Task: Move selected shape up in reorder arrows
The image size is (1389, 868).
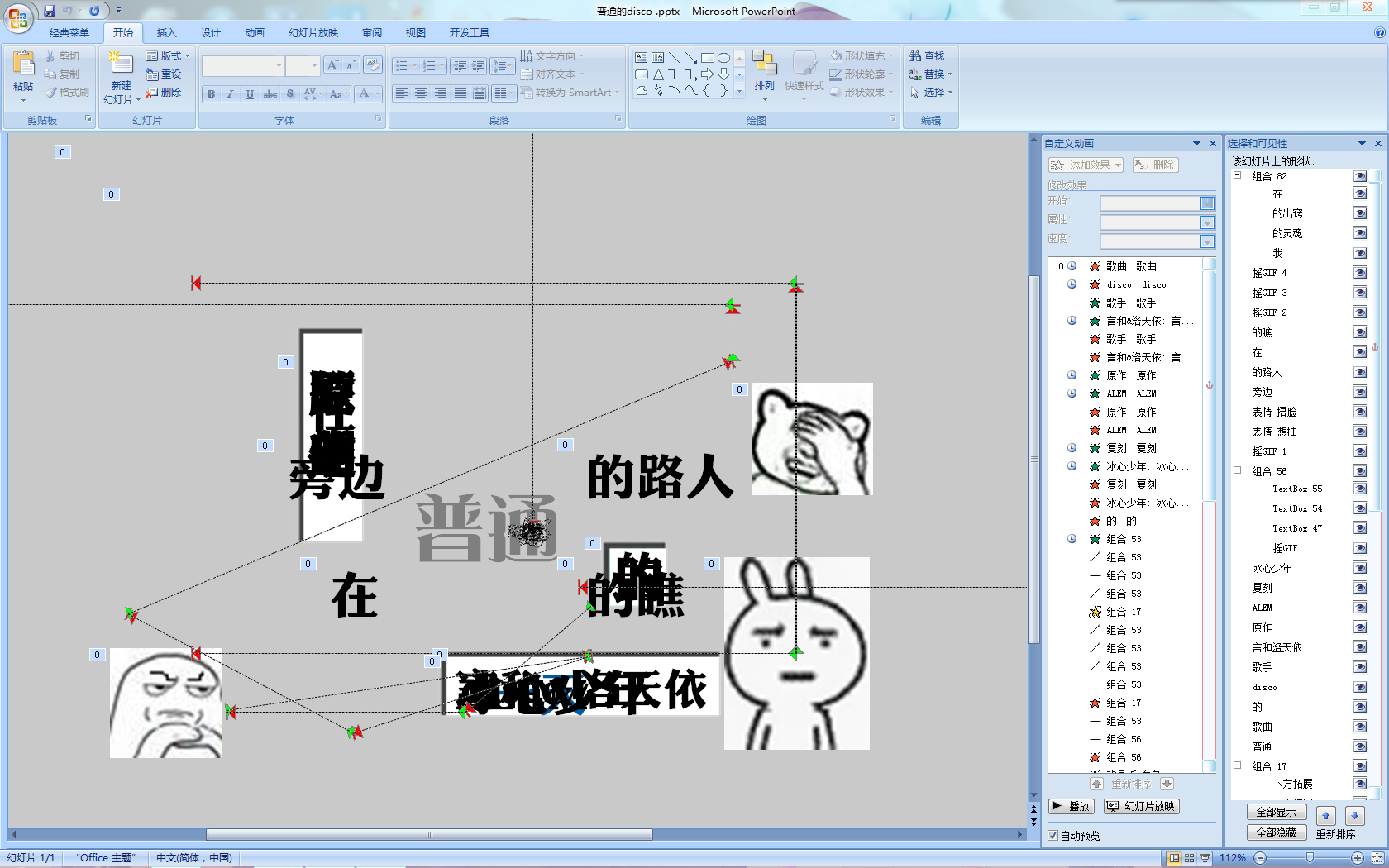Action: (x=1325, y=815)
